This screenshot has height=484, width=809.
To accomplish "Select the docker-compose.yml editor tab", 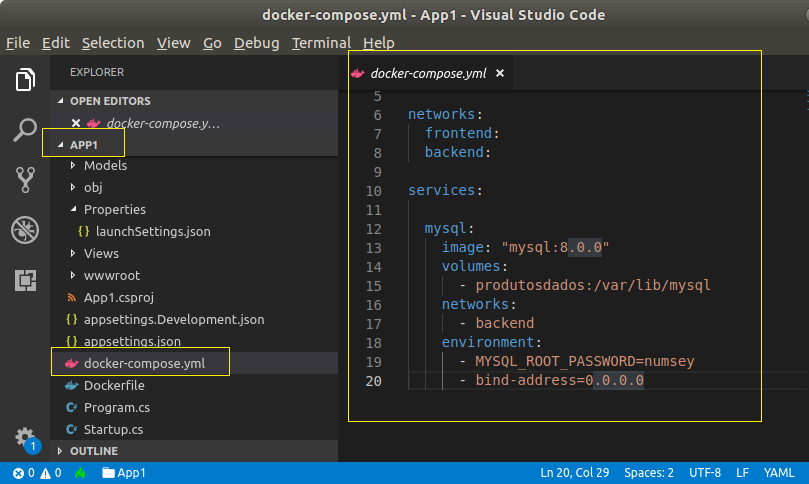I will [x=428, y=73].
